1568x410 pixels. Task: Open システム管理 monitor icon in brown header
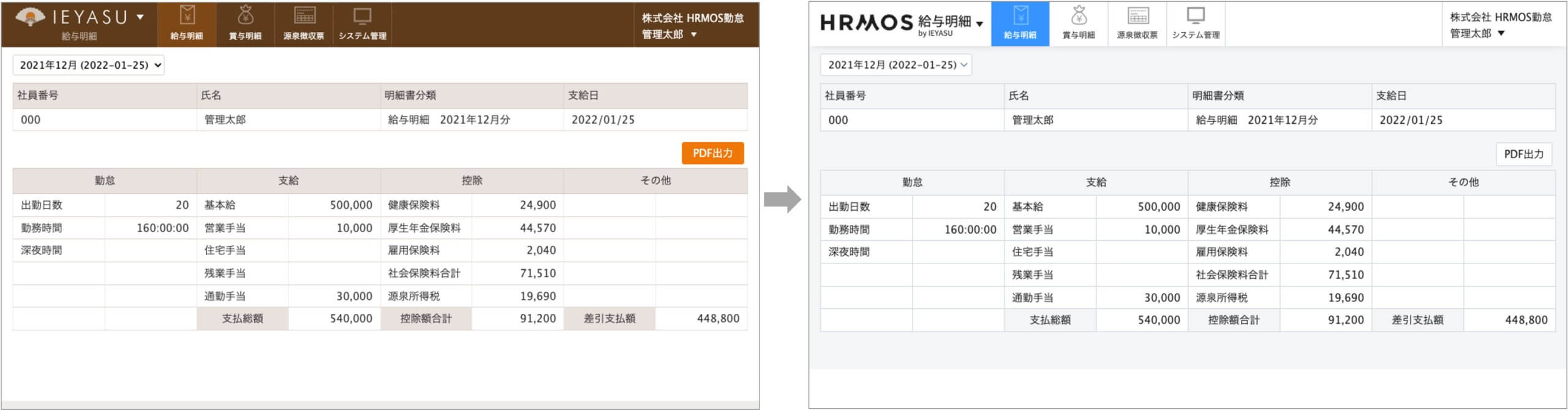click(x=362, y=15)
